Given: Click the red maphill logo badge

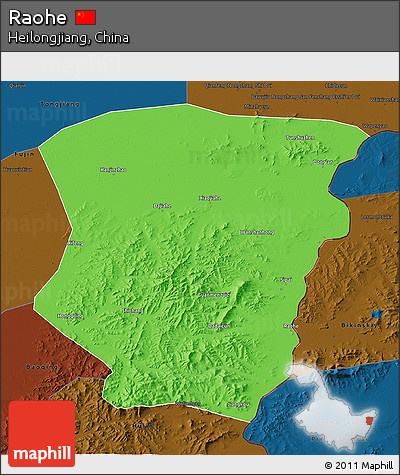Looking at the screenshot, I should [42, 434].
